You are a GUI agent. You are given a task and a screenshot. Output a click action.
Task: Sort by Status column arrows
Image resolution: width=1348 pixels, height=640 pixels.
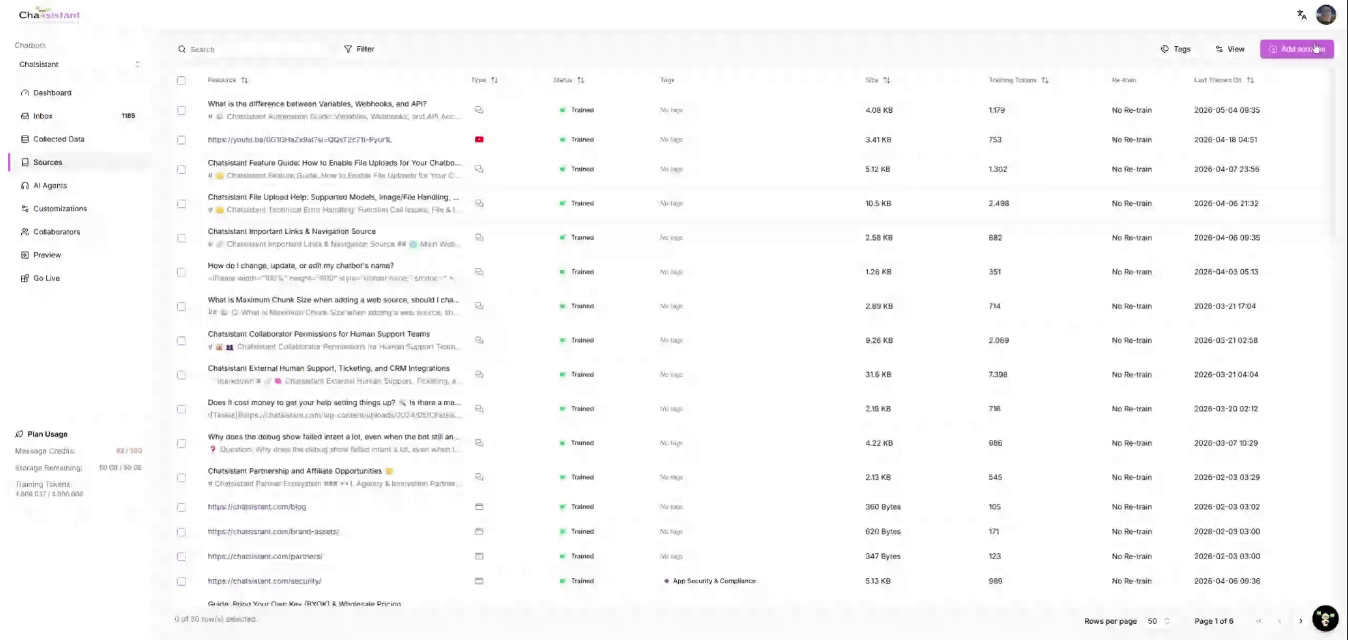coord(580,80)
